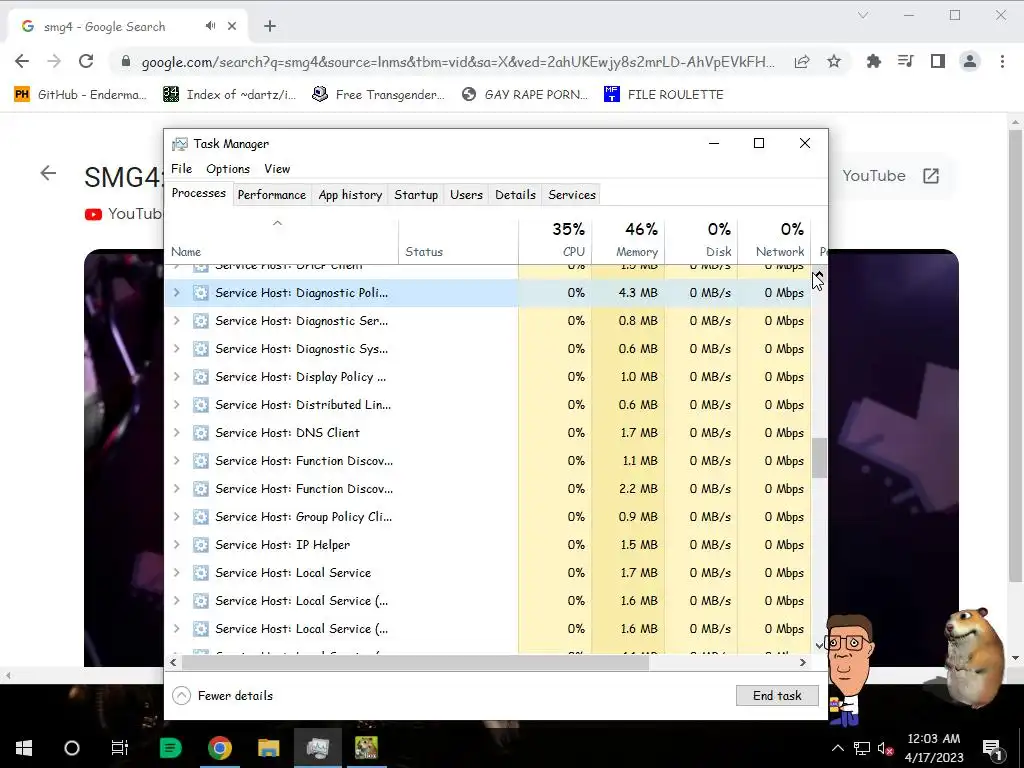Screen dimensions: 1024x768
Task: Close the smg4 Google Search tab
Action: [232, 26]
